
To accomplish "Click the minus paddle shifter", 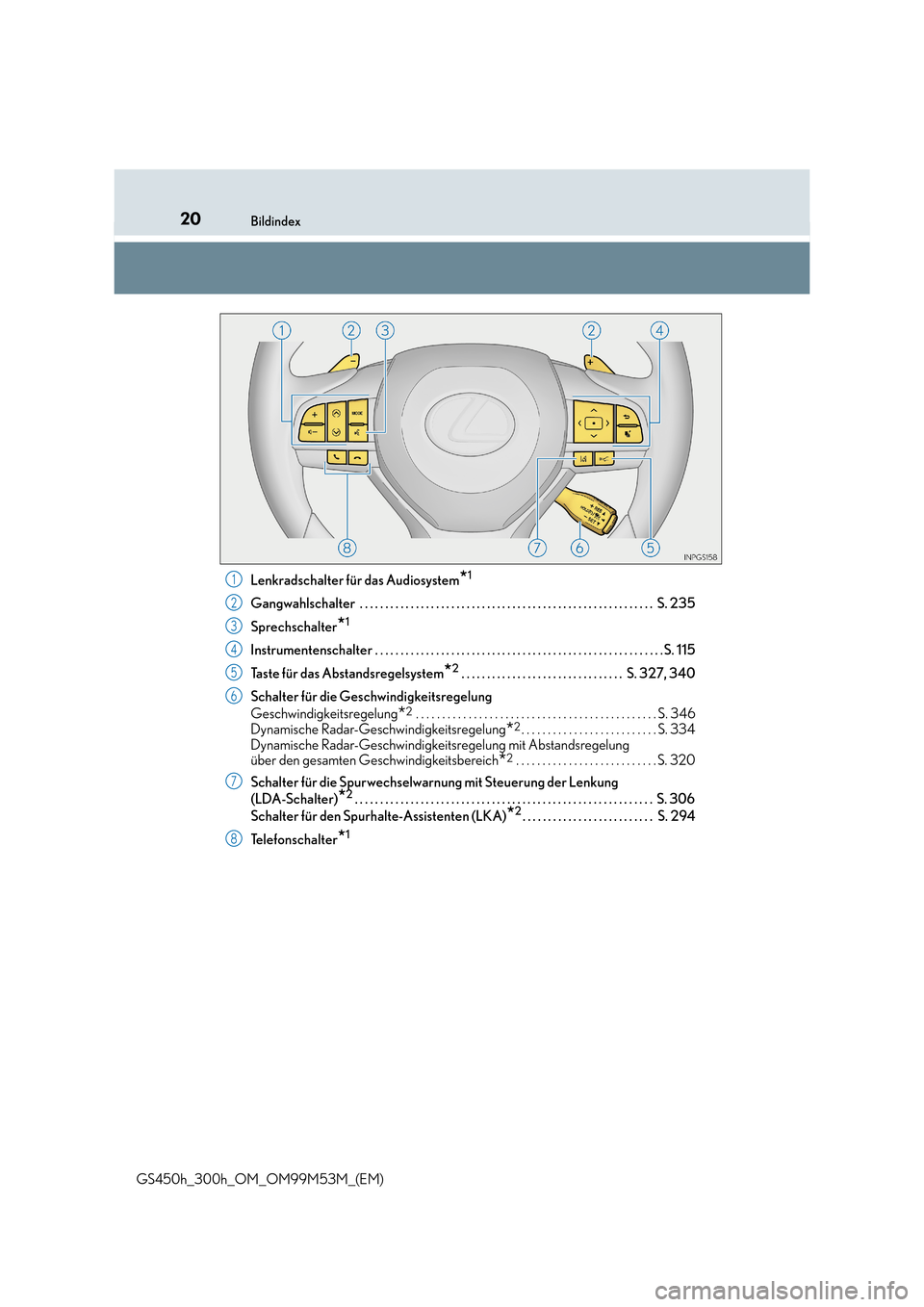I will (x=346, y=363).
